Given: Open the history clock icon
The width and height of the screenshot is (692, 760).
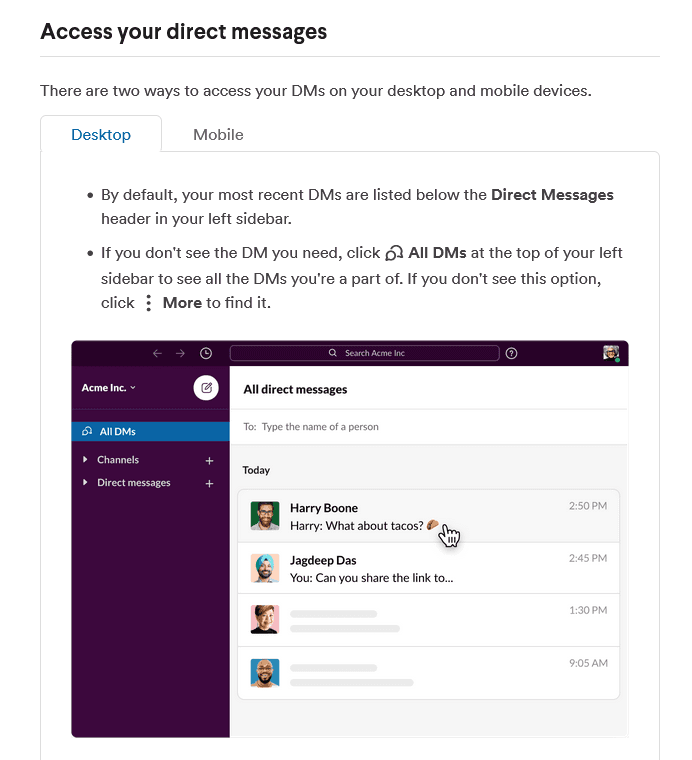Looking at the screenshot, I should (206, 353).
